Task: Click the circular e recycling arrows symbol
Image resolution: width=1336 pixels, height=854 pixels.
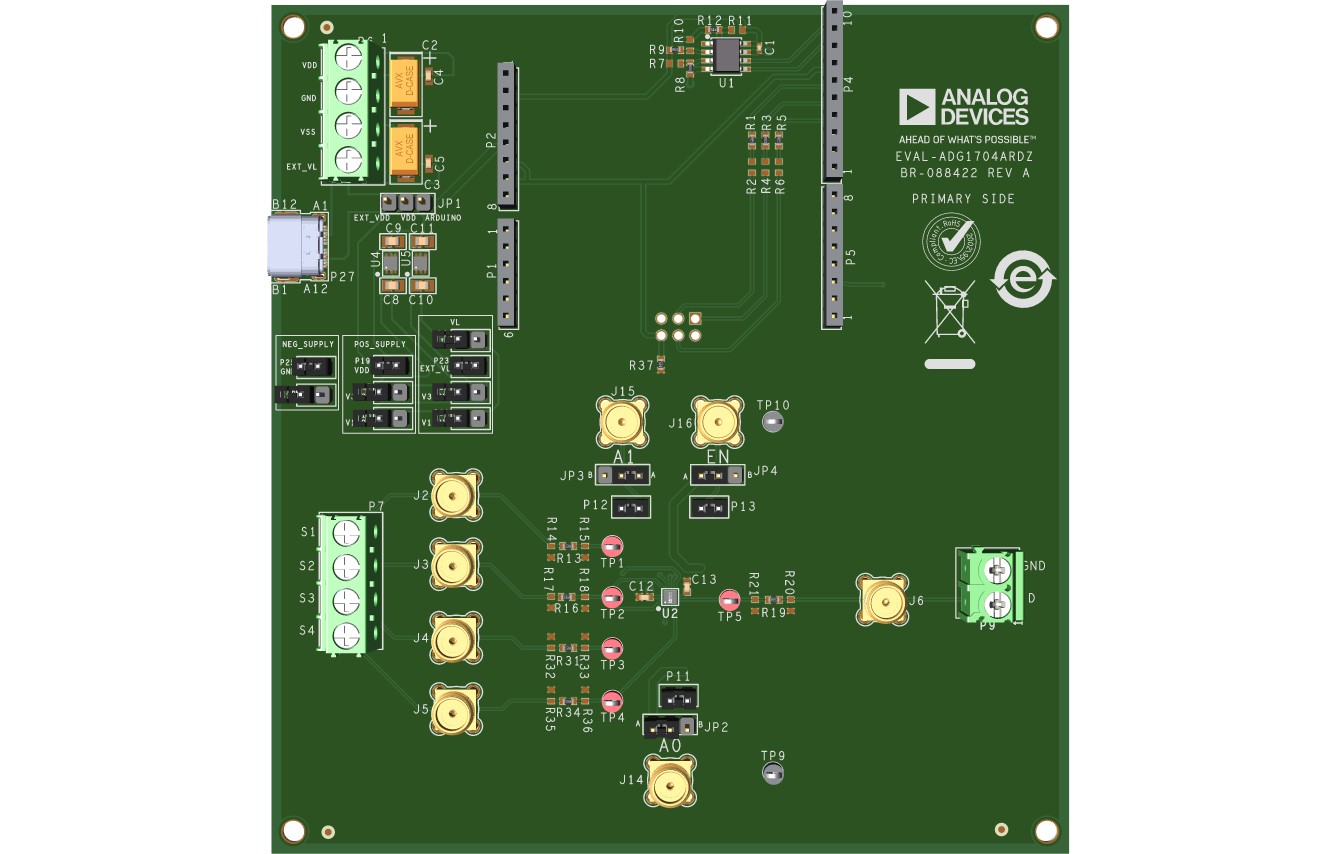Action: (x=1021, y=279)
